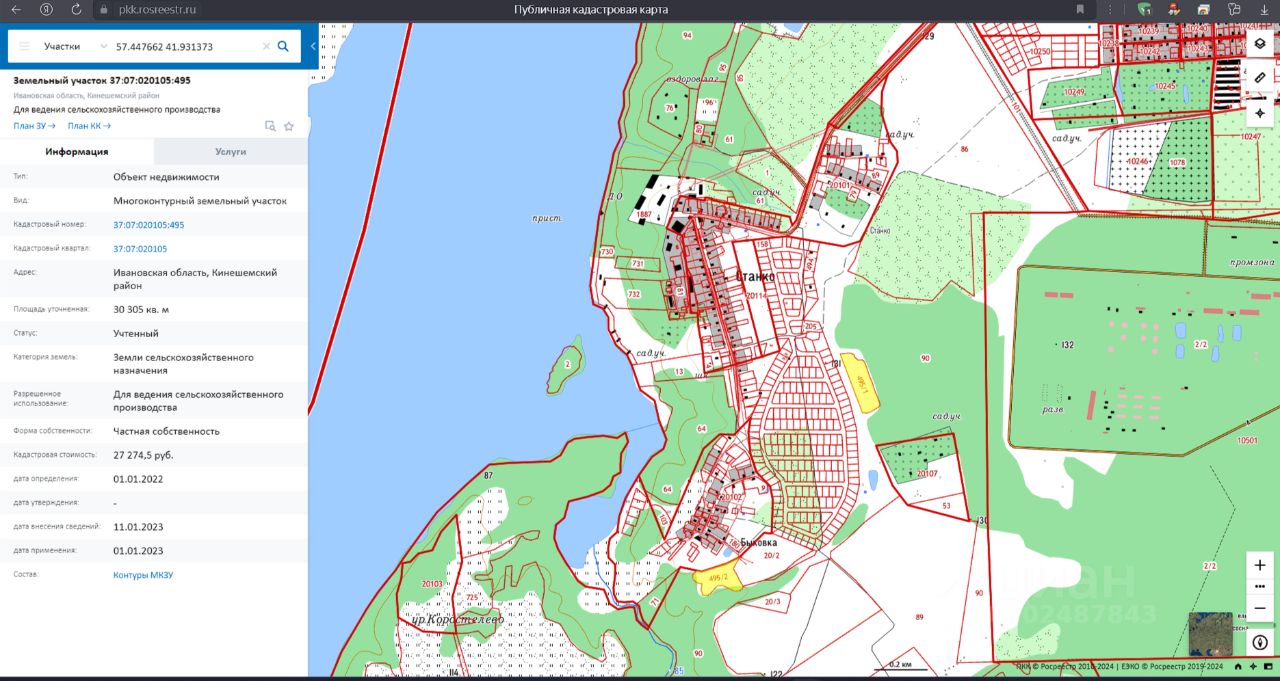Select the 'Многоконтурный земельный участок' value
The width and height of the screenshot is (1280, 681).
pyautogui.click(x=200, y=201)
